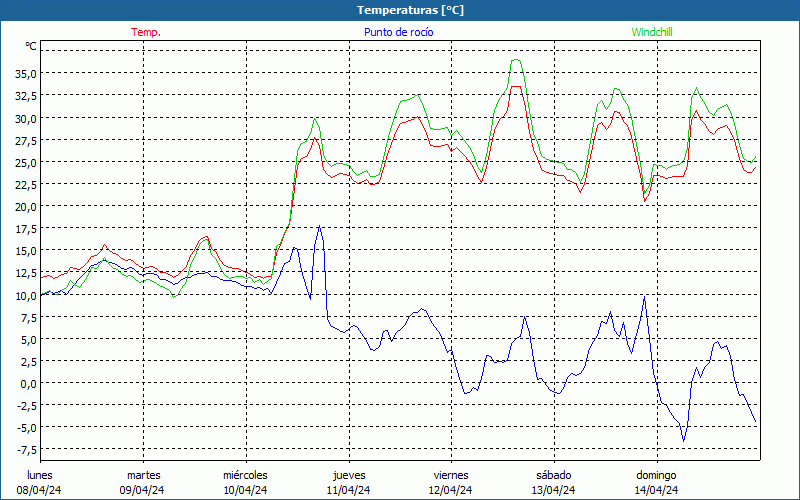Click the '30,0' y-axis value
The height and width of the screenshot is (500, 800).
[x=25, y=118]
